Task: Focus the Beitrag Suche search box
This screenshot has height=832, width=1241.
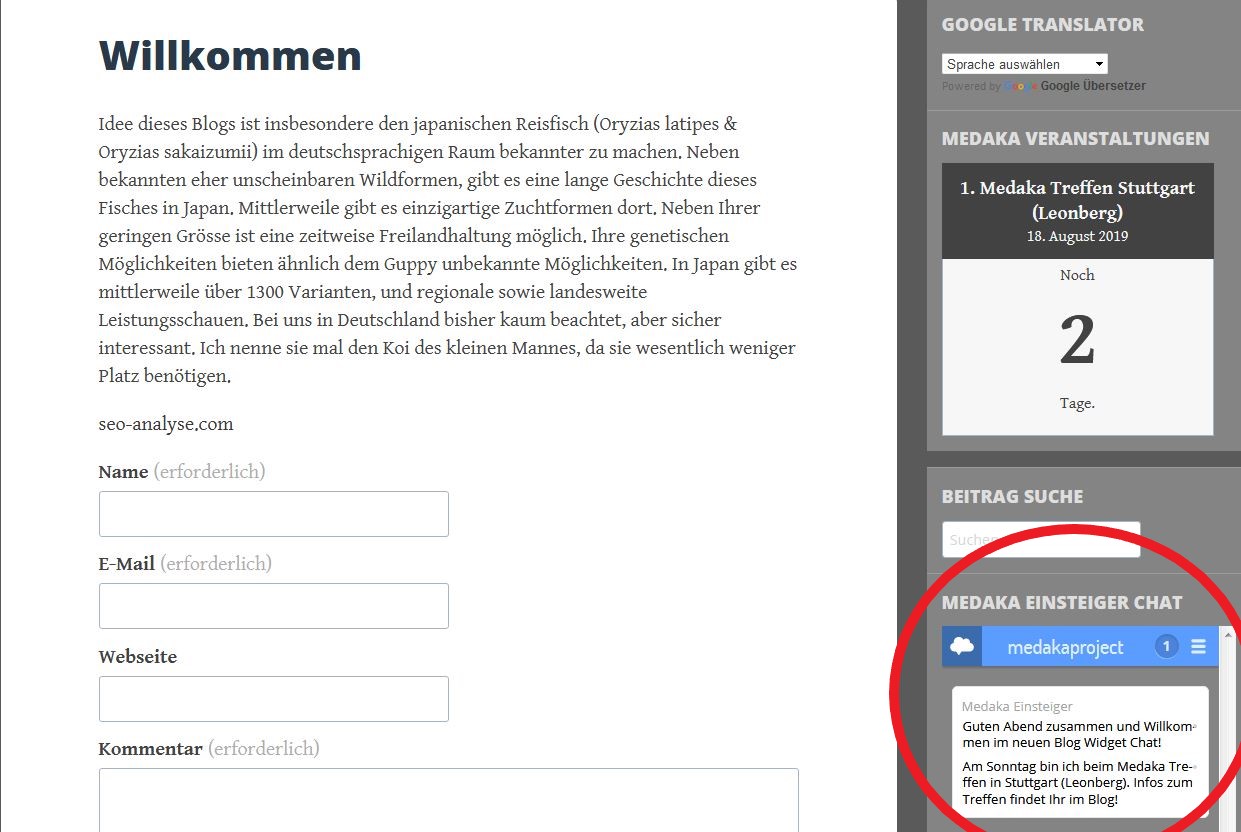Action: [1040, 540]
